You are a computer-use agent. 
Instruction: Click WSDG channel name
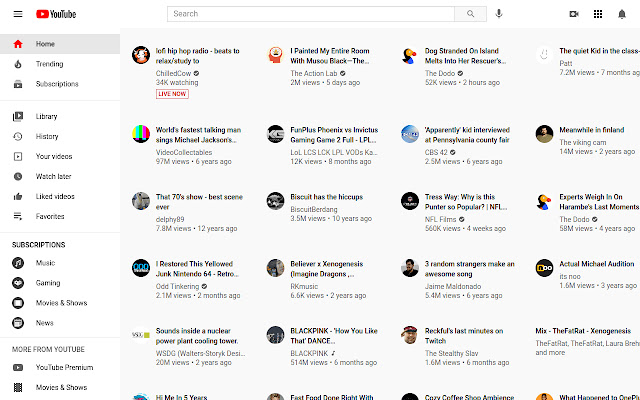[200, 353]
